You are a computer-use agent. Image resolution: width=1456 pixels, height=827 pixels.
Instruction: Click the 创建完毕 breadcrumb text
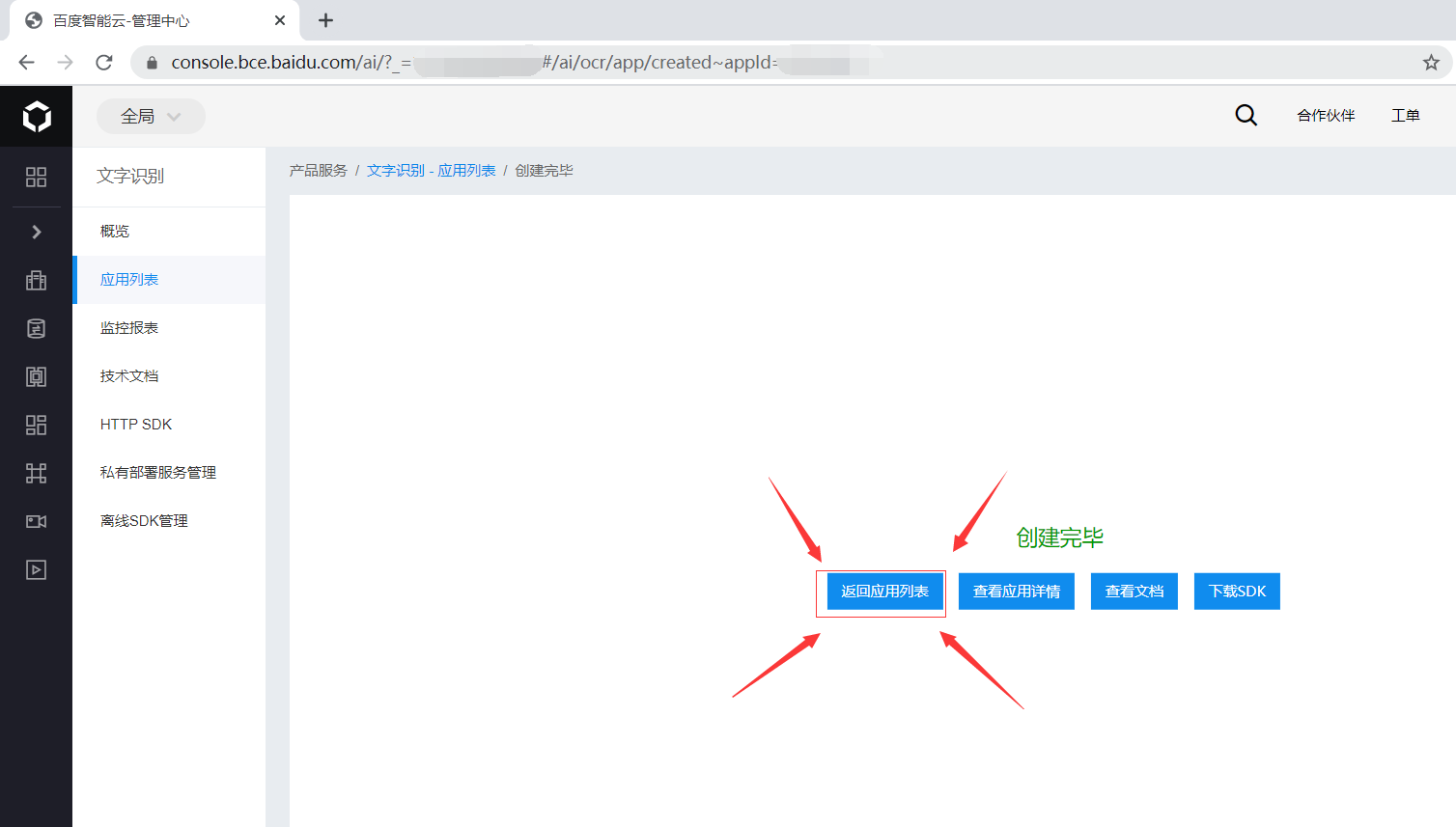(544, 171)
